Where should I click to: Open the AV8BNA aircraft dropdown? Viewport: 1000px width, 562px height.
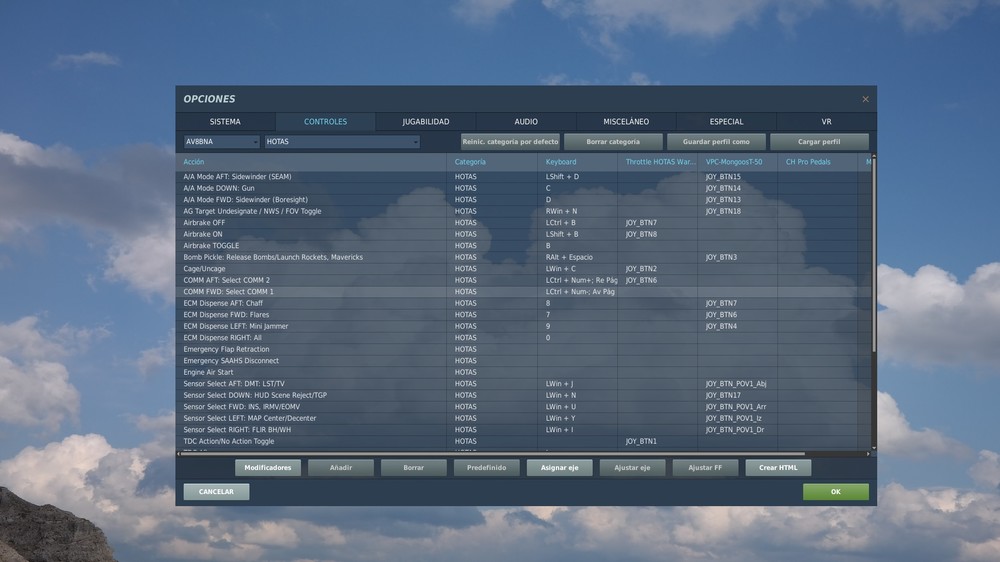click(x=221, y=142)
